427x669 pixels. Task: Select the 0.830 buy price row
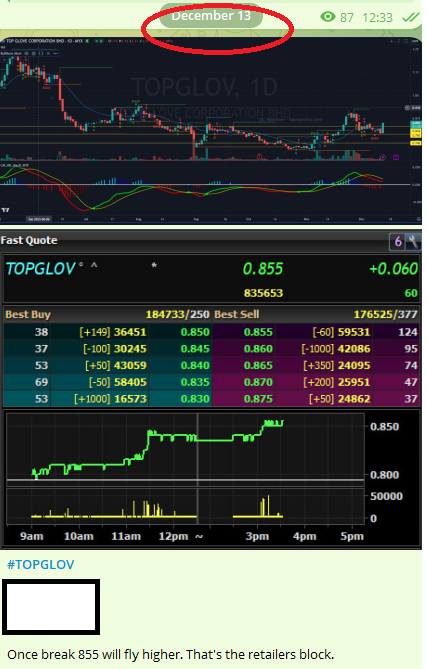pos(107,398)
